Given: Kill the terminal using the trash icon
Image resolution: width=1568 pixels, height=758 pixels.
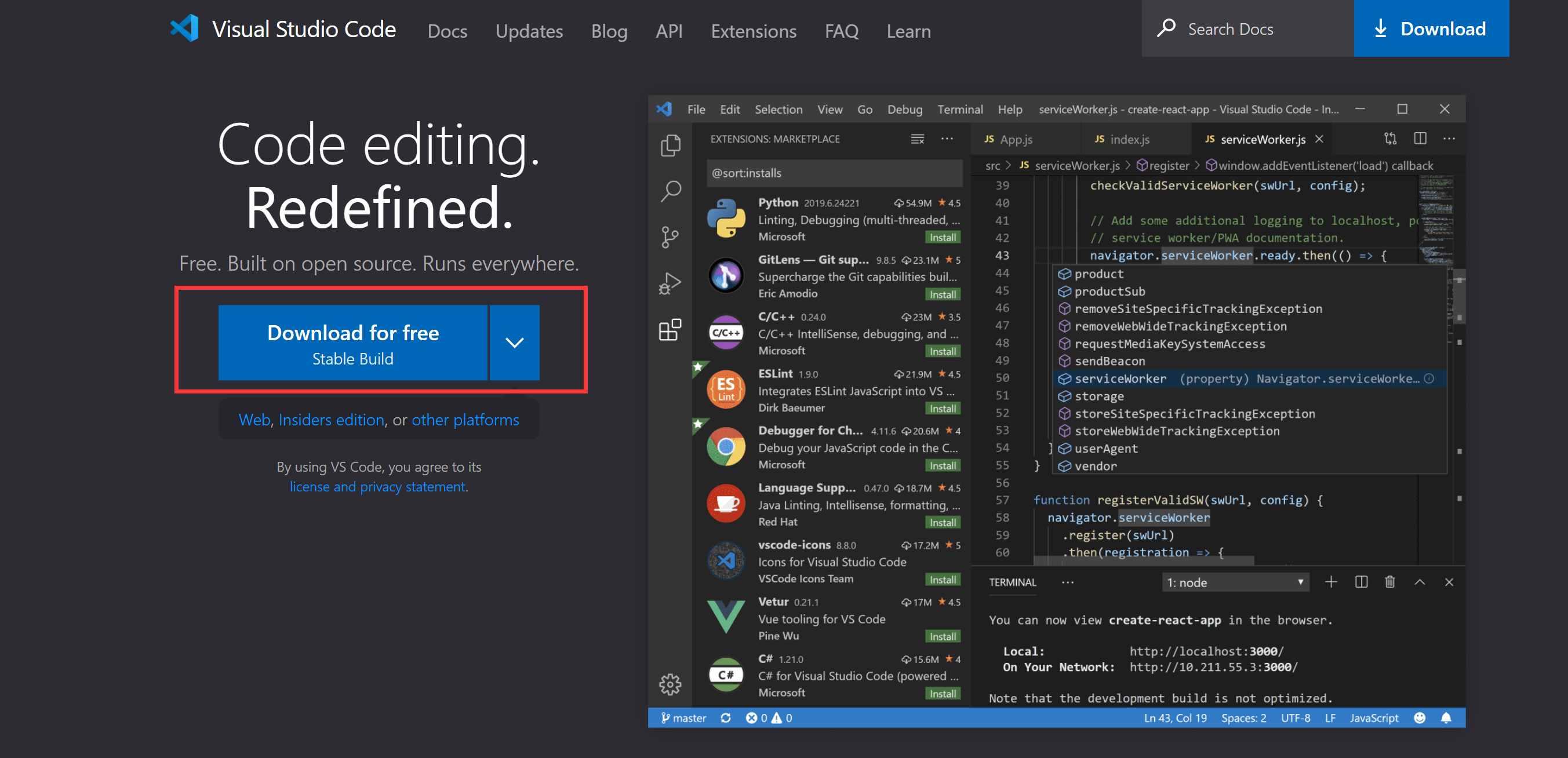Looking at the screenshot, I should (1389, 582).
